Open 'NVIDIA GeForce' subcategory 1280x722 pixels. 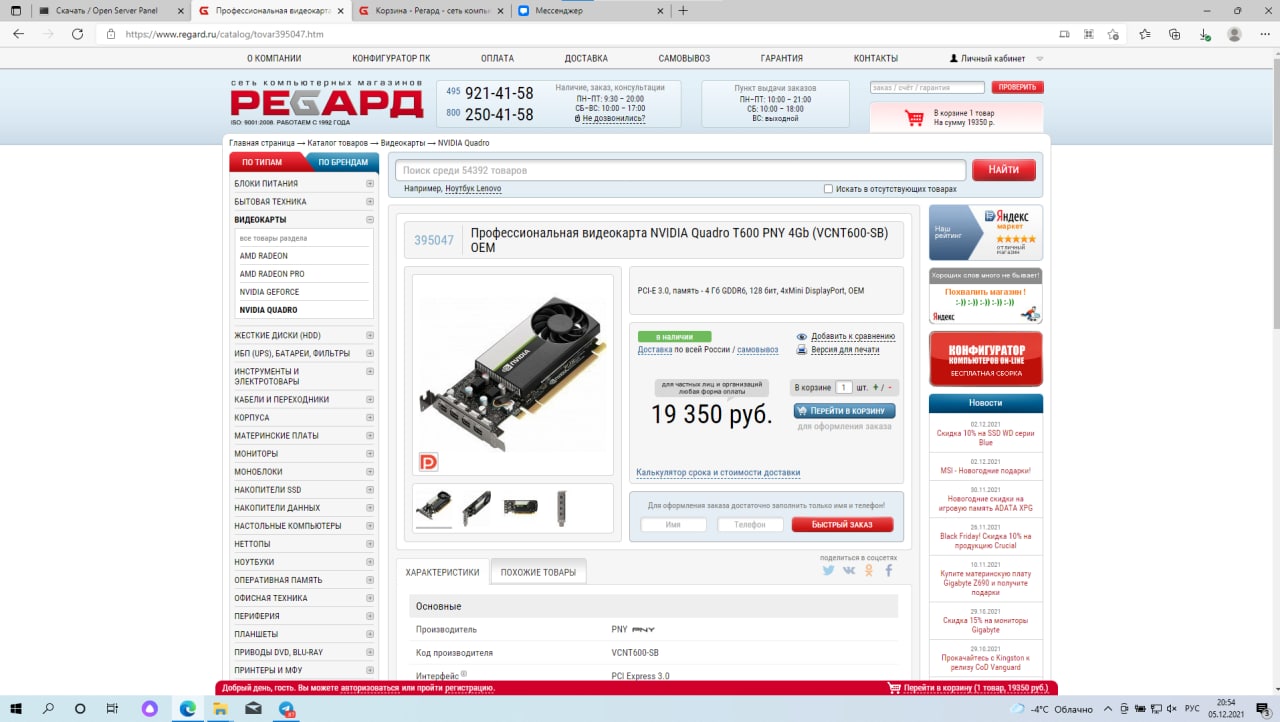(269, 292)
